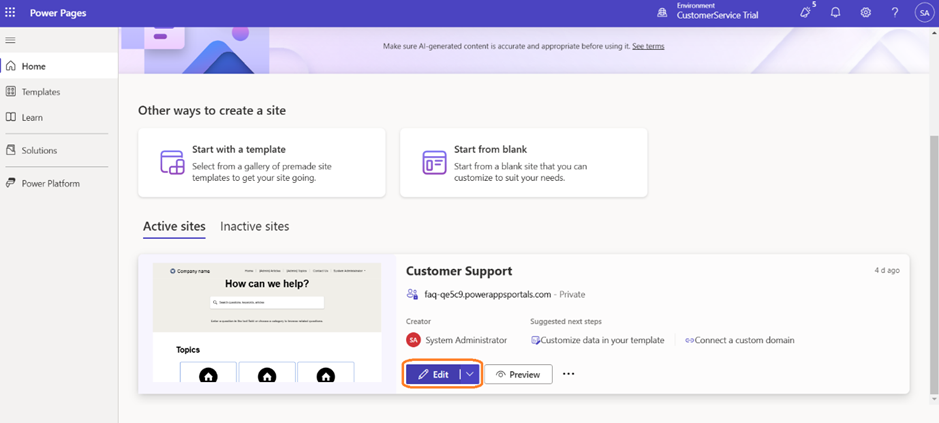Screen dimensions: 939x423
Task: Go to Templates in the sidebar
Action: tap(41, 92)
